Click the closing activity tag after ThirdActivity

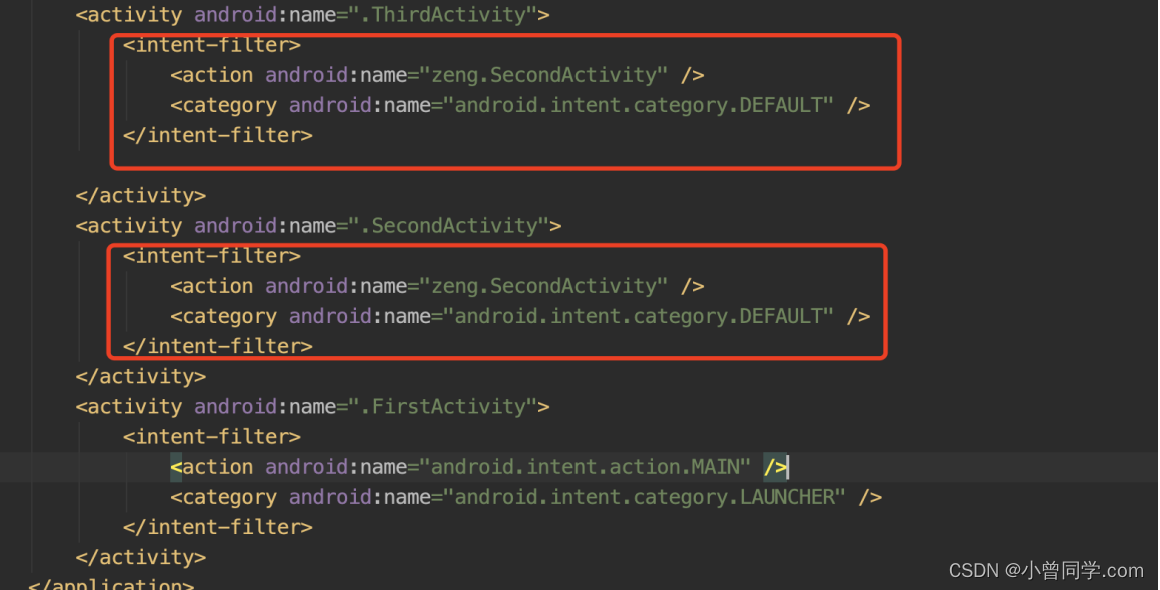pyautogui.click(x=141, y=196)
